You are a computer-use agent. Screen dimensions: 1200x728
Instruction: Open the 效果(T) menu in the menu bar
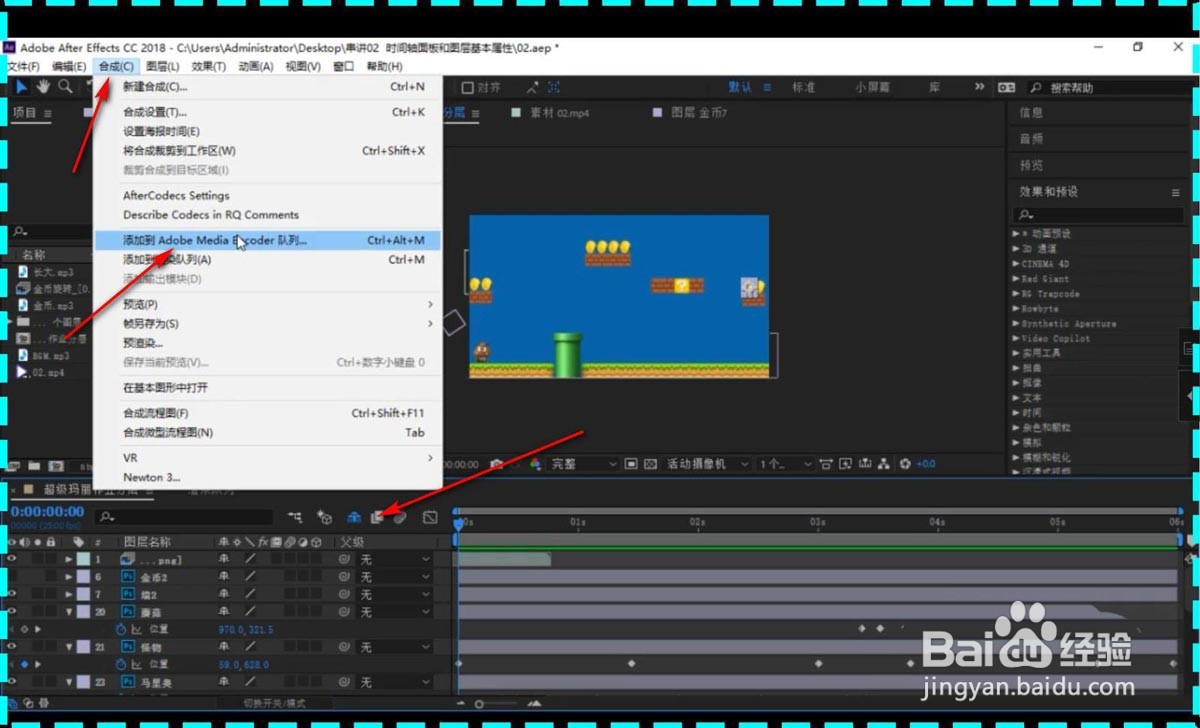click(x=208, y=66)
